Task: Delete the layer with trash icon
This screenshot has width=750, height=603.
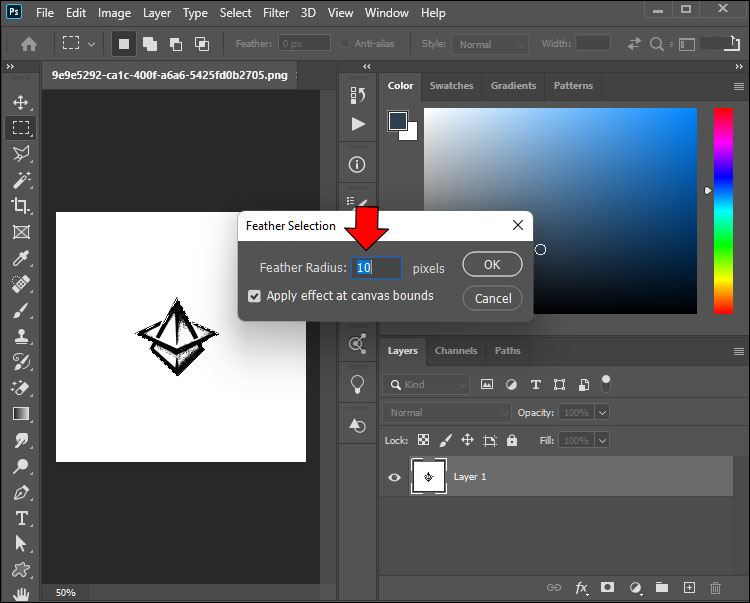Action: [715, 588]
